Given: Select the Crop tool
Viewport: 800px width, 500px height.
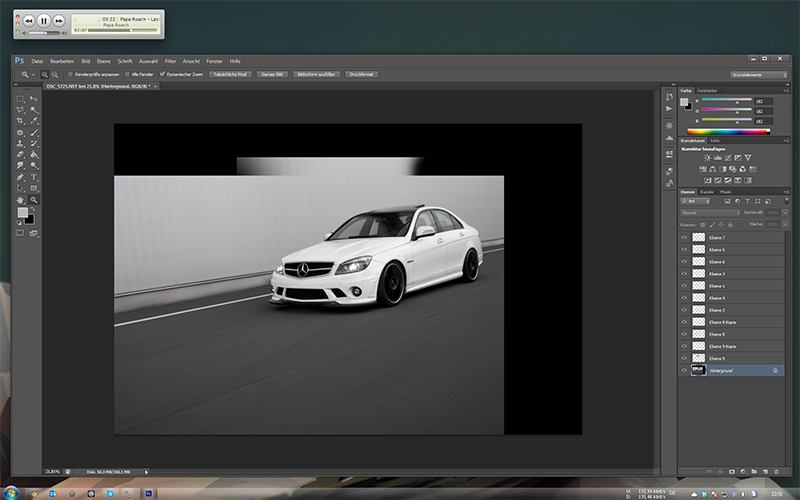Looking at the screenshot, I should pyautogui.click(x=20, y=121).
